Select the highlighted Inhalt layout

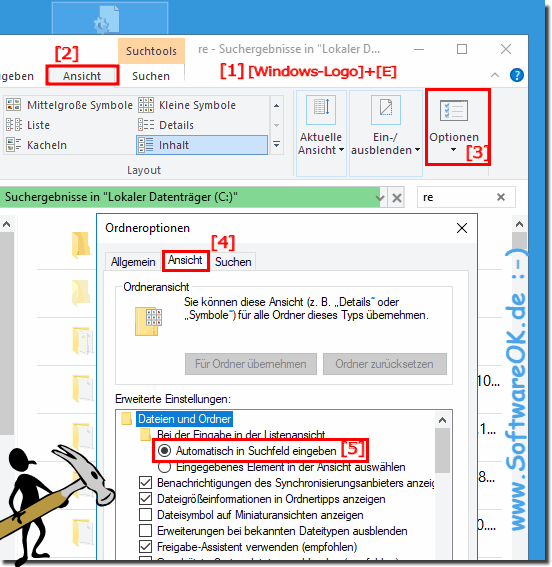(x=202, y=145)
